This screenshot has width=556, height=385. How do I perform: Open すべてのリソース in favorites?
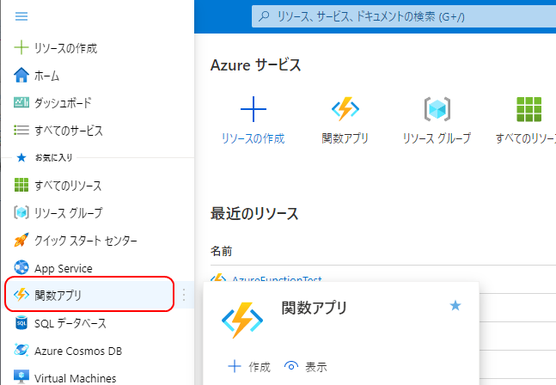58,185
